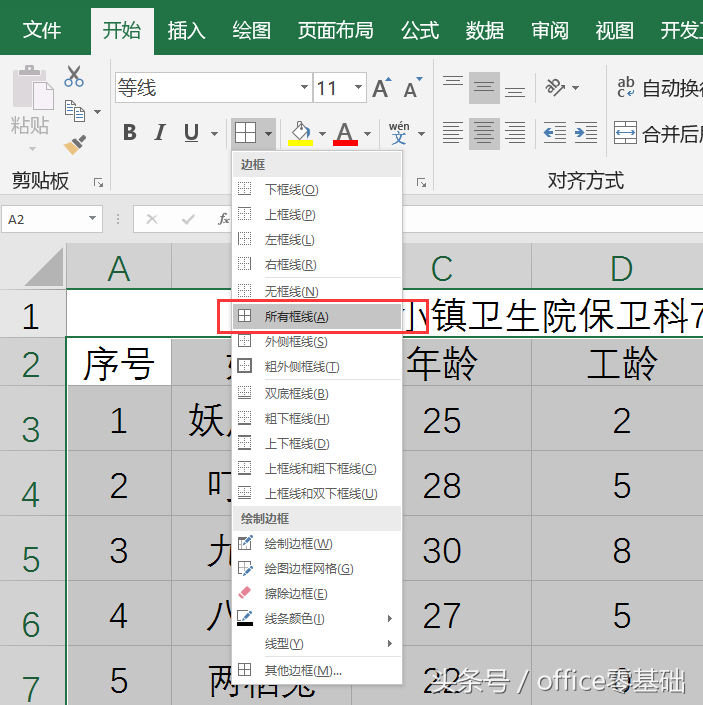The image size is (703, 705).
Task: Select 左框线(L) left border
Action: [x=317, y=240]
